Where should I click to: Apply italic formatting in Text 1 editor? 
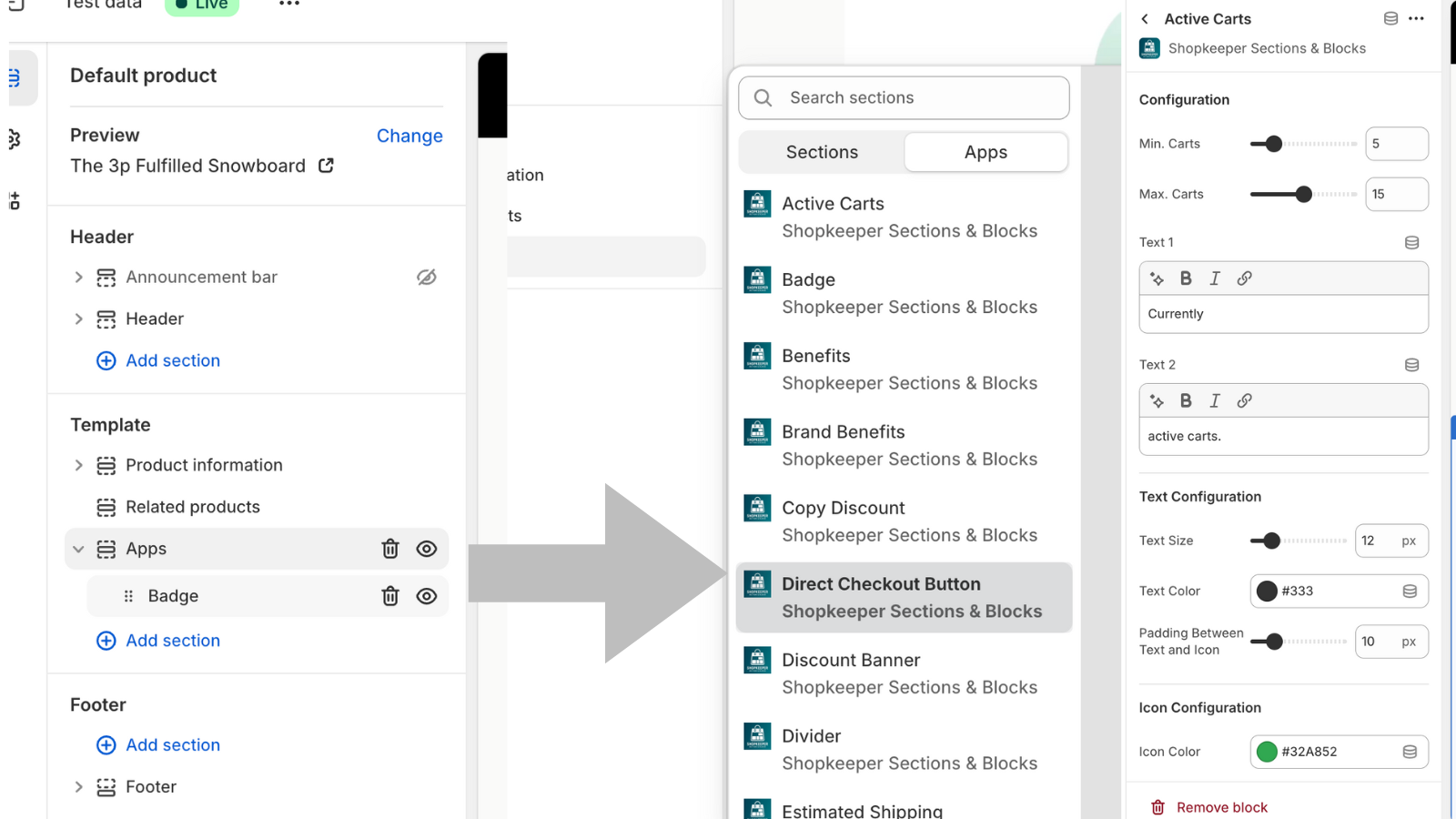click(1215, 278)
